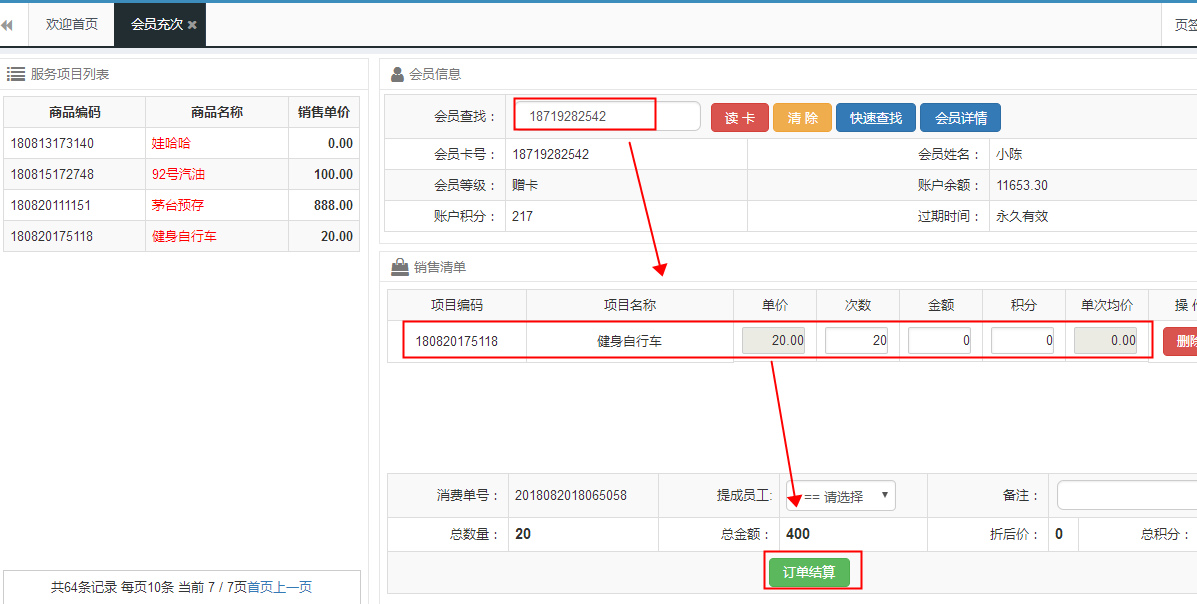
Task: Click the red 删除 button in sales row
Action: 1182,341
